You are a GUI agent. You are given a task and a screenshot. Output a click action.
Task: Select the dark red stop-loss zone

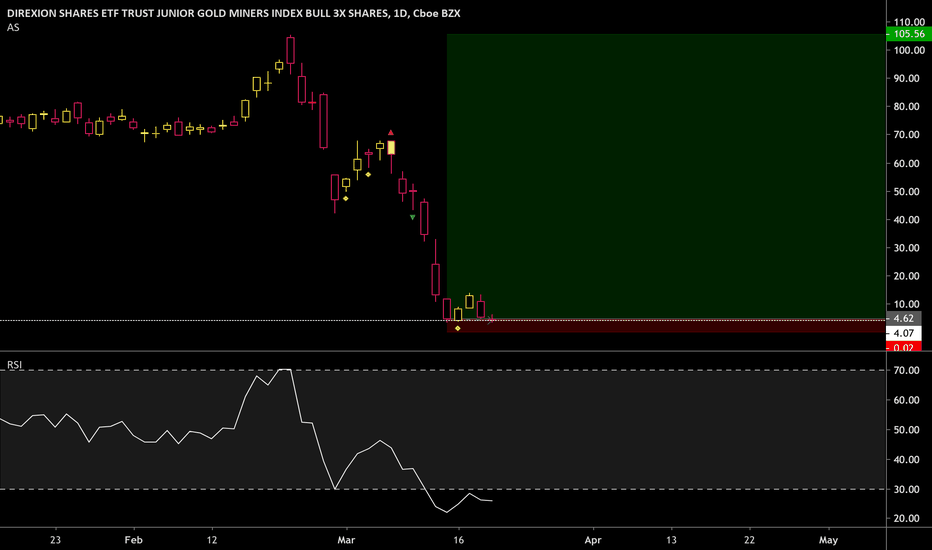[666, 326]
